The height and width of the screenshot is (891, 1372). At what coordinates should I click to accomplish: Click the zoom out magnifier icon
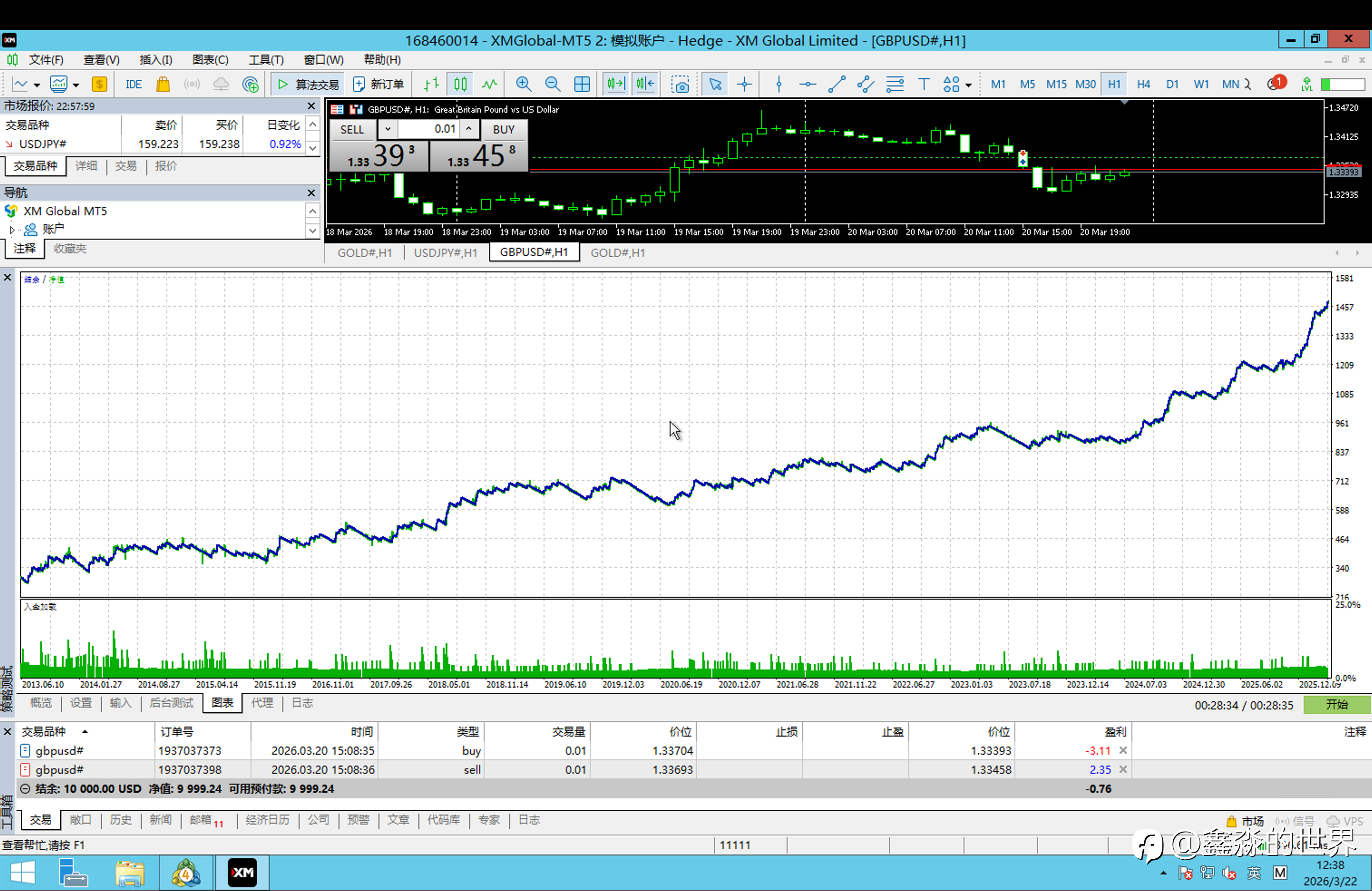click(552, 84)
